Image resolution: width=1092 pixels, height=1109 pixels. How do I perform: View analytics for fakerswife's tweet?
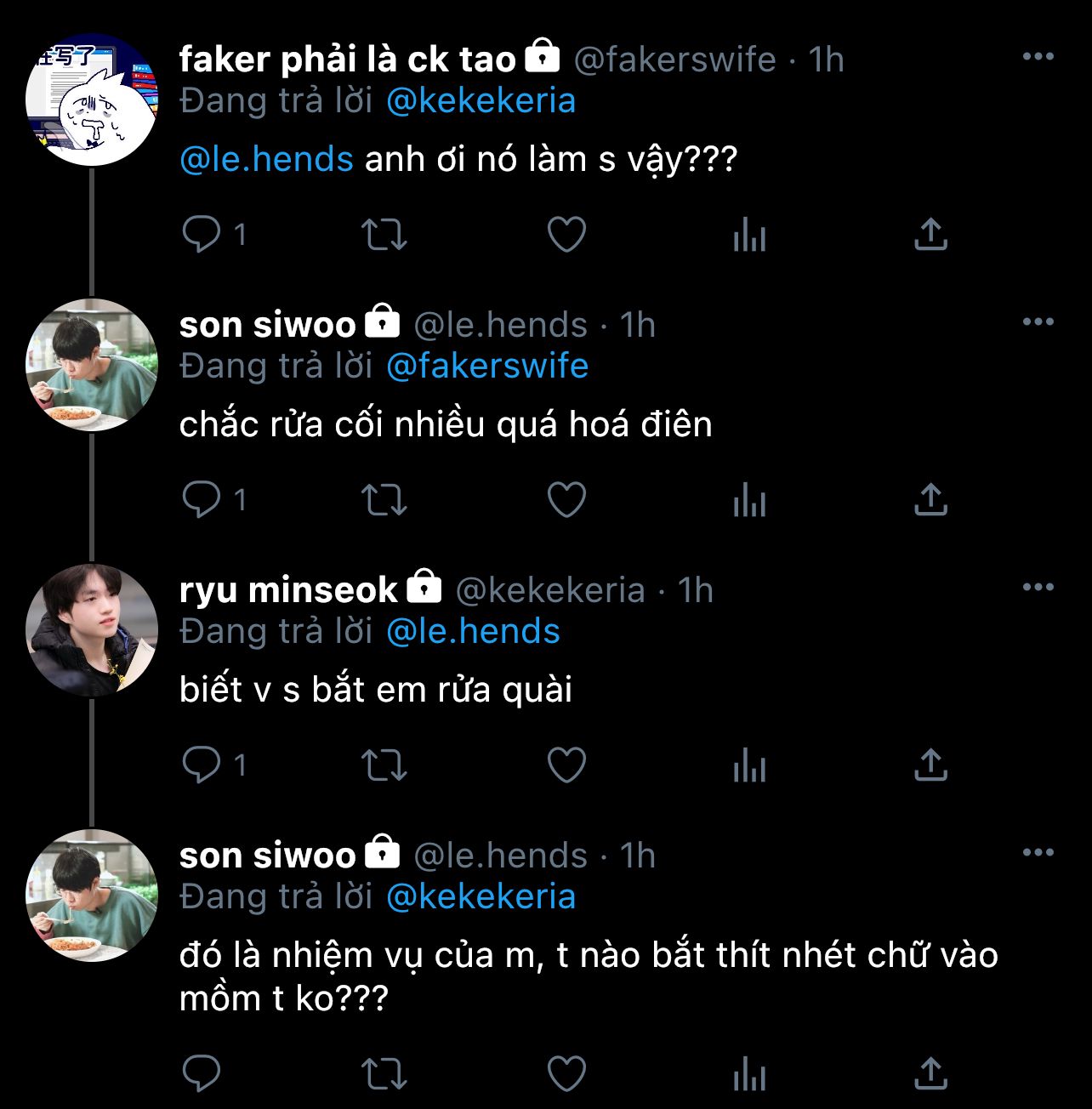pos(749,235)
